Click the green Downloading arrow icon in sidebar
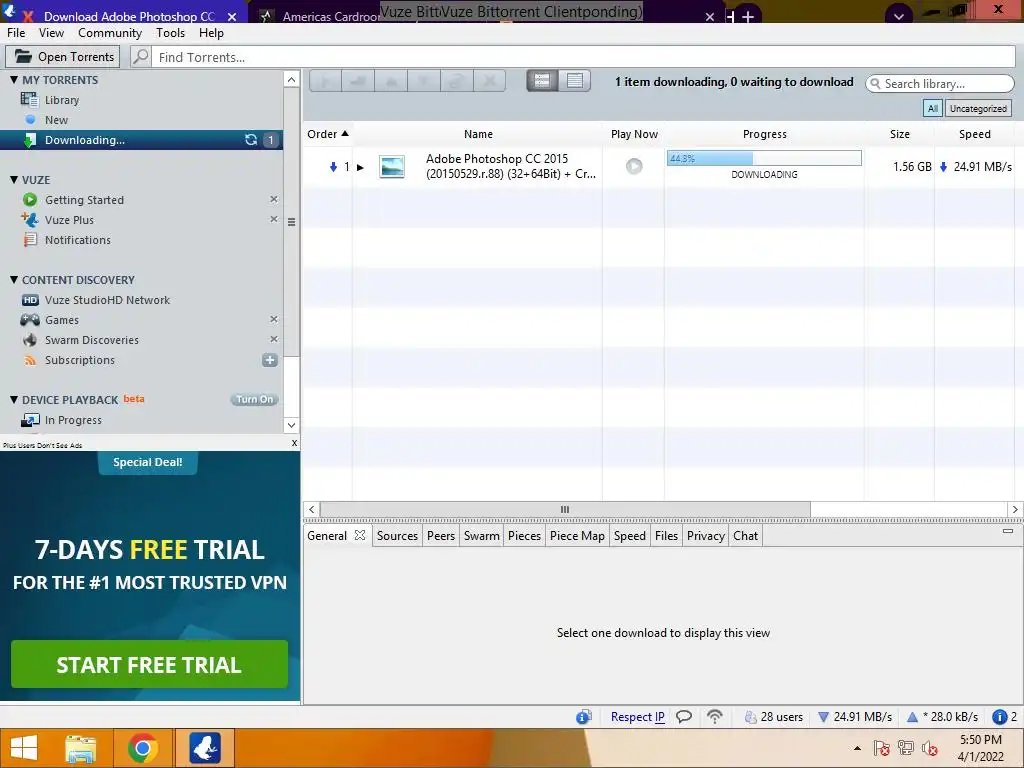 coord(29,140)
